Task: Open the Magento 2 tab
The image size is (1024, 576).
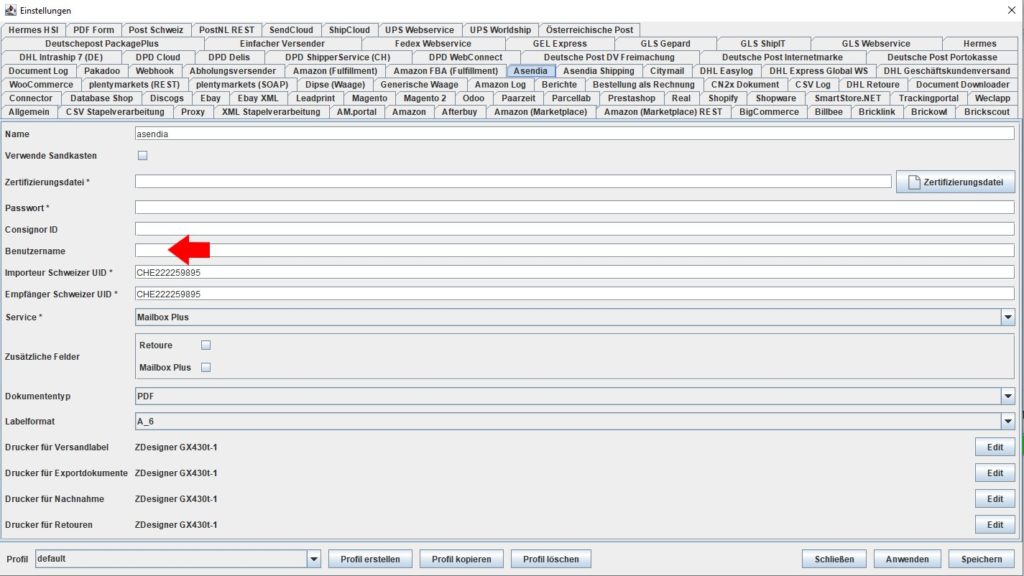Action: pos(424,98)
